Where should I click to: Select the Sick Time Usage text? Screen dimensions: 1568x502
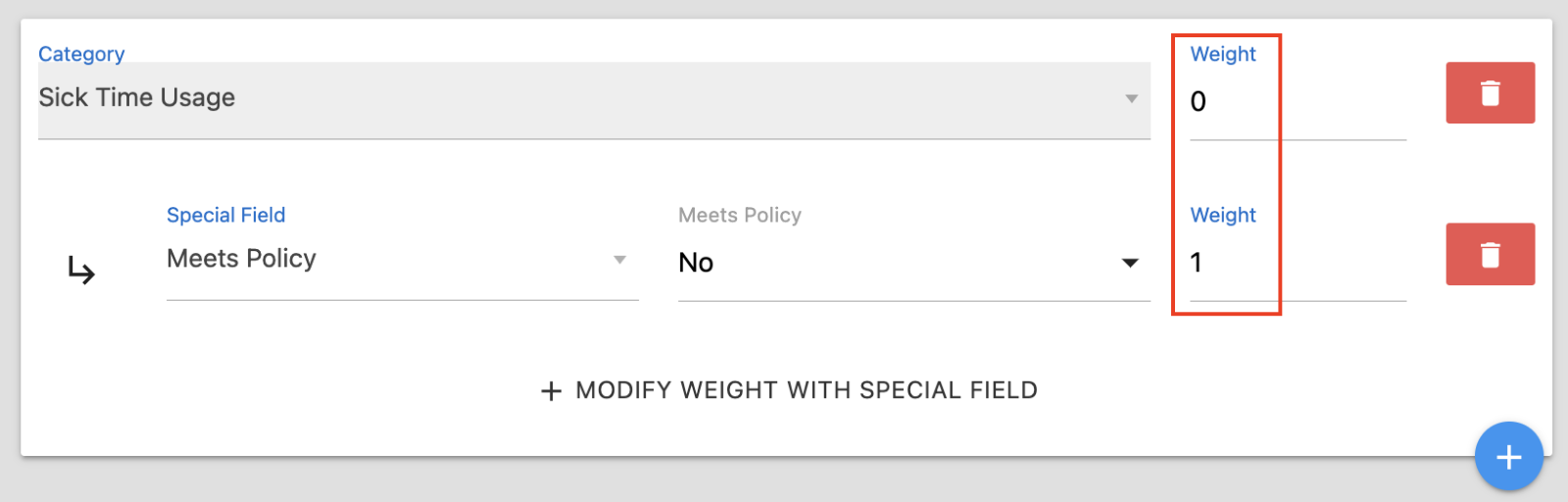point(136,98)
